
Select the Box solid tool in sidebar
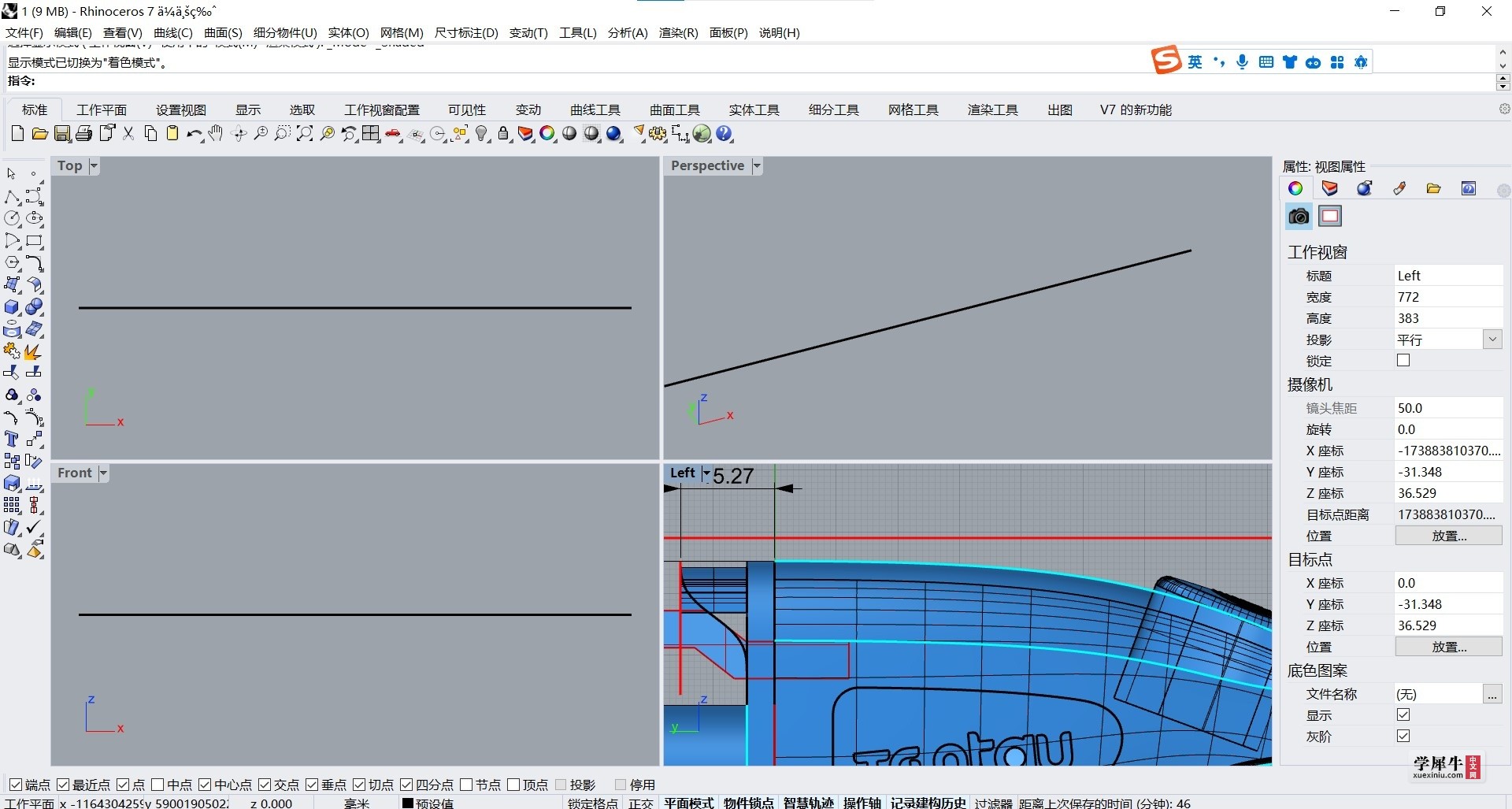[x=13, y=307]
